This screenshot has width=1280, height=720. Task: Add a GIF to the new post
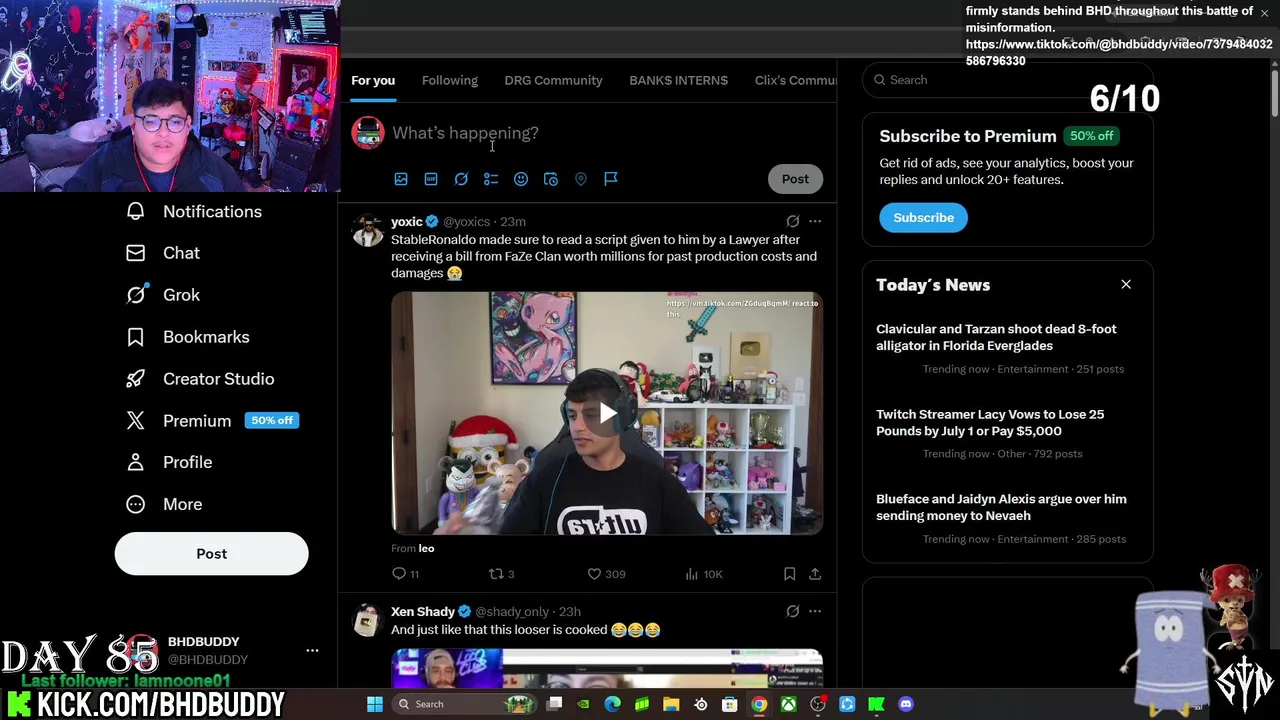tap(431, 179)
